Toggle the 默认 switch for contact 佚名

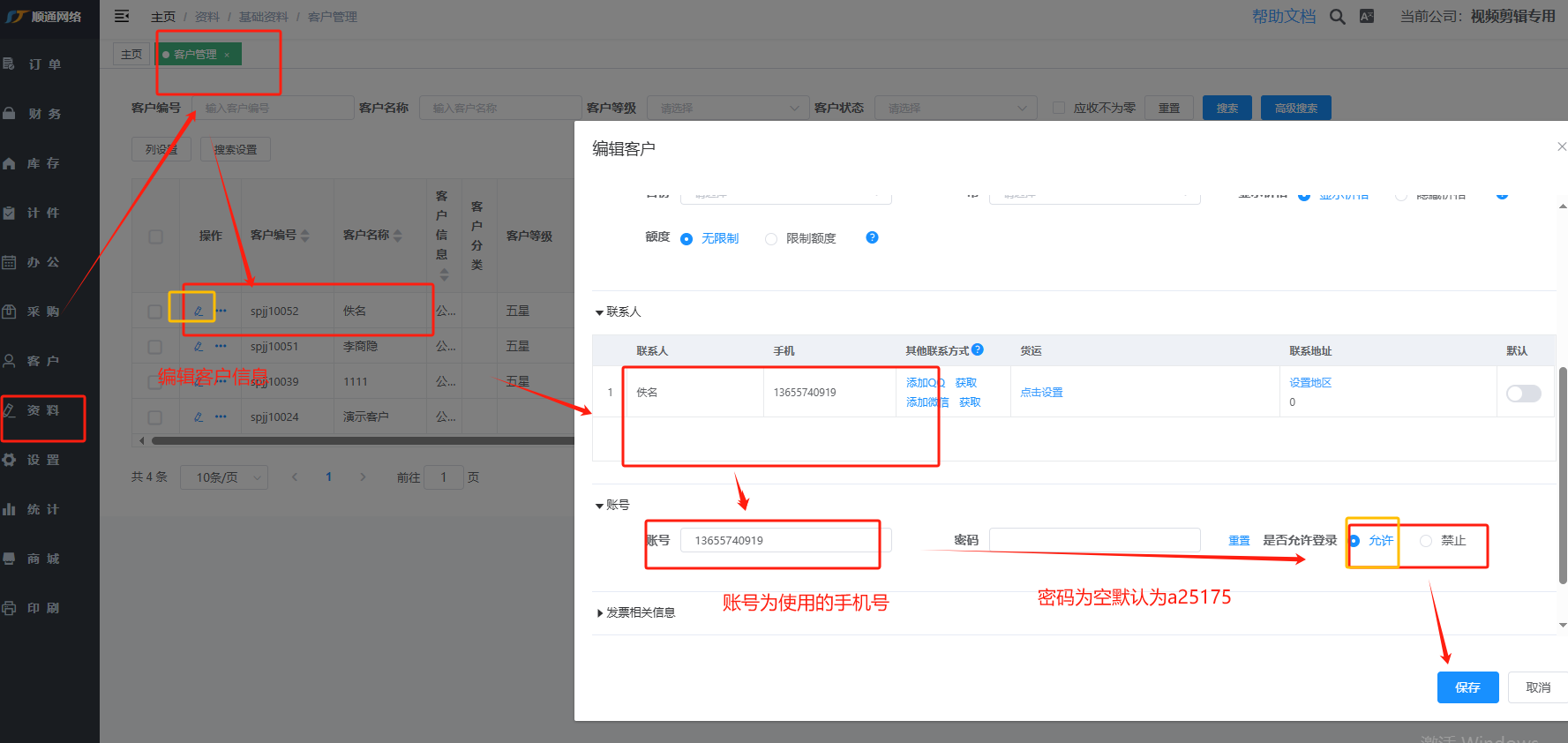(x=1524, y=393)
